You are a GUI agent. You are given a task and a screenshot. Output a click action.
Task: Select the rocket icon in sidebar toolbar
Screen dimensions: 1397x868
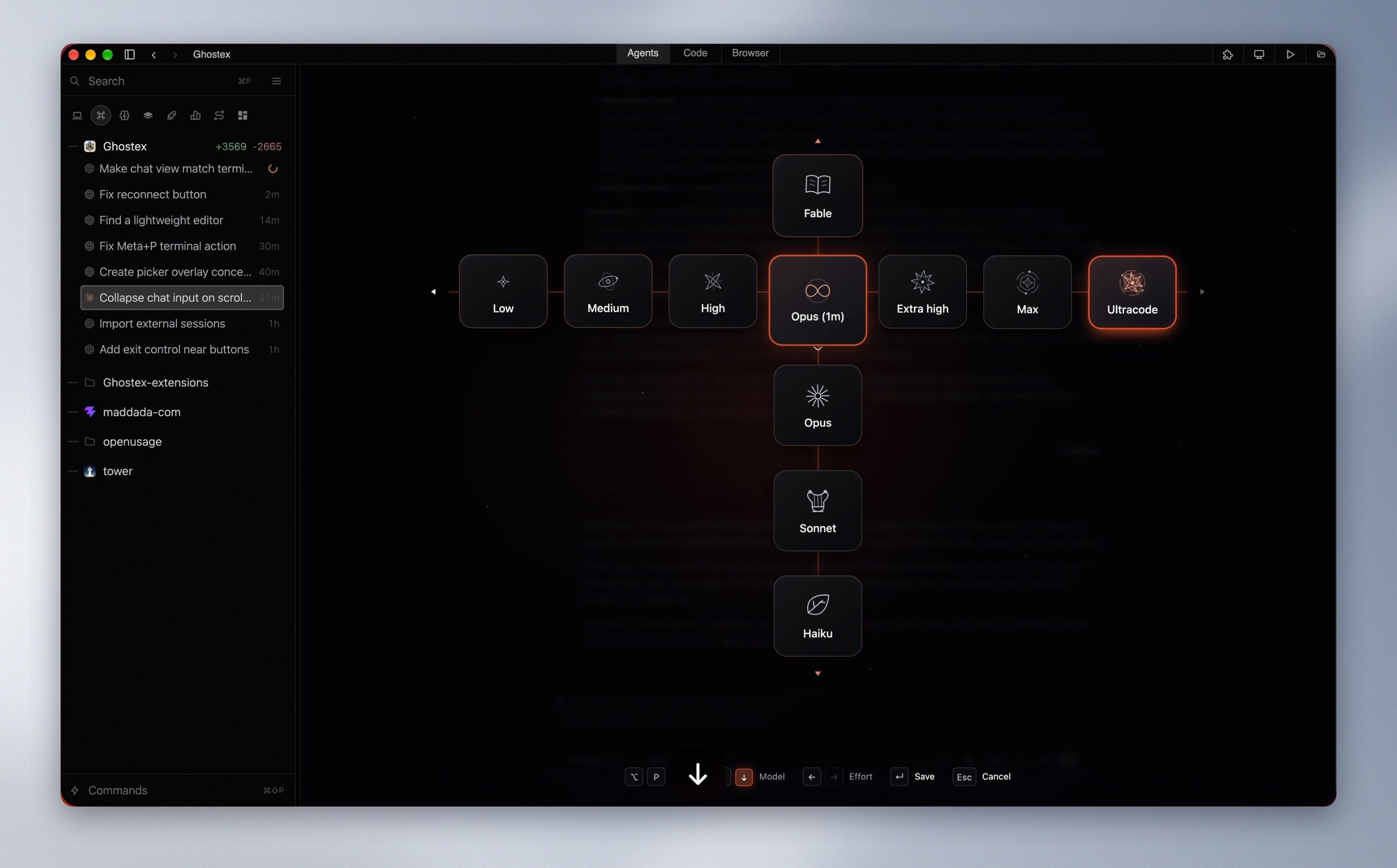[172, 115]
